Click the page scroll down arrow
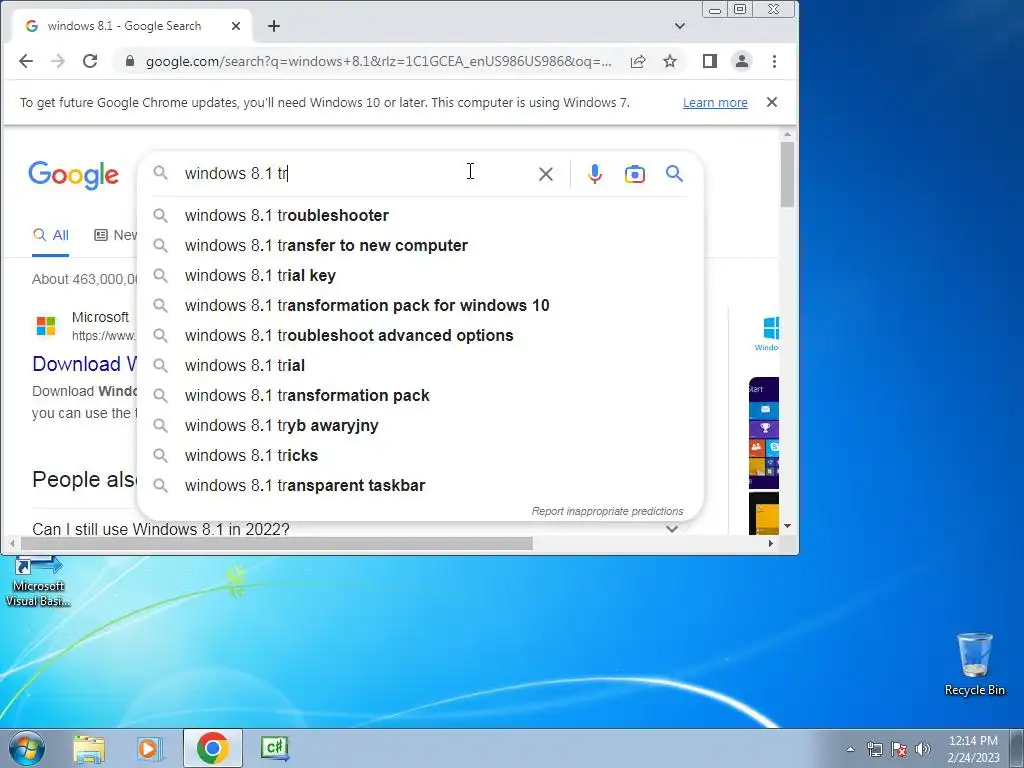 [x=787, y=526]
